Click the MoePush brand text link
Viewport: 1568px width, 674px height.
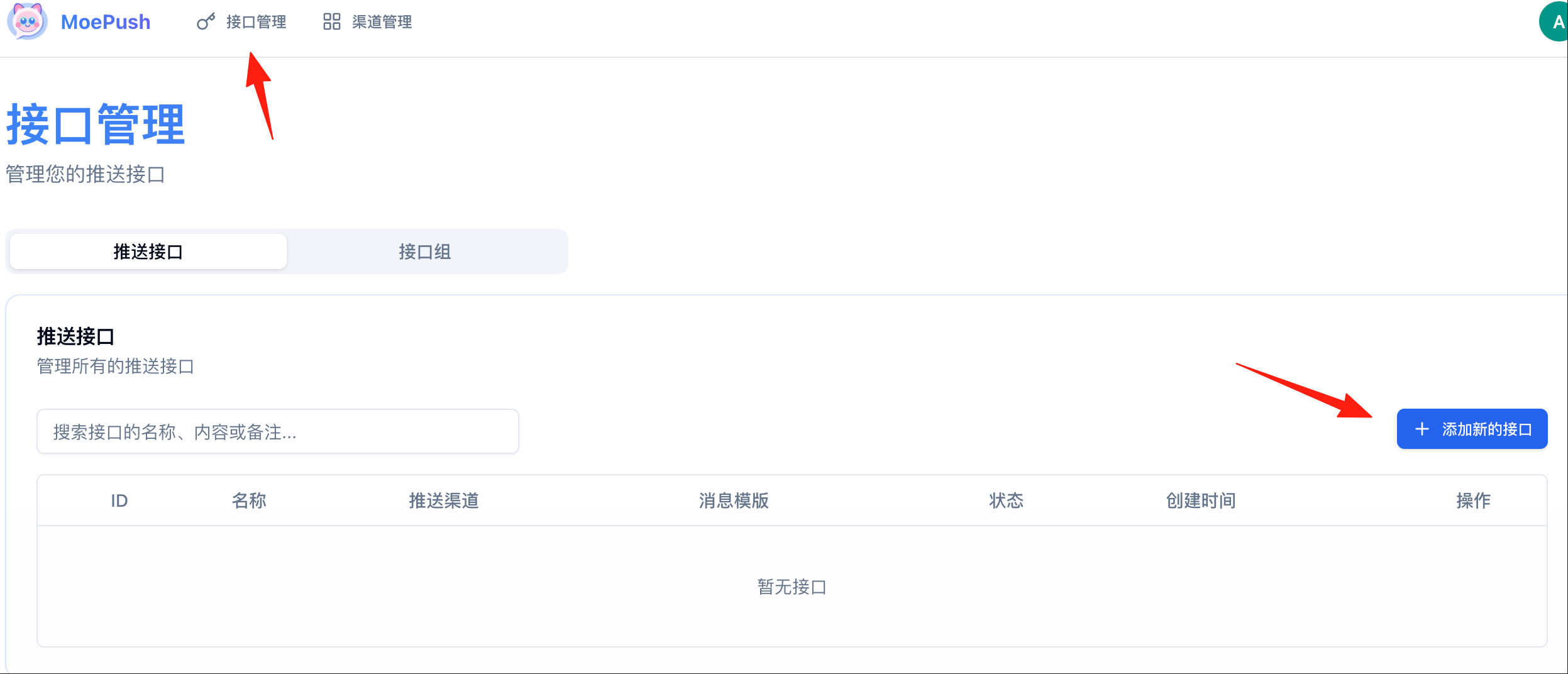tap(106, 22)
